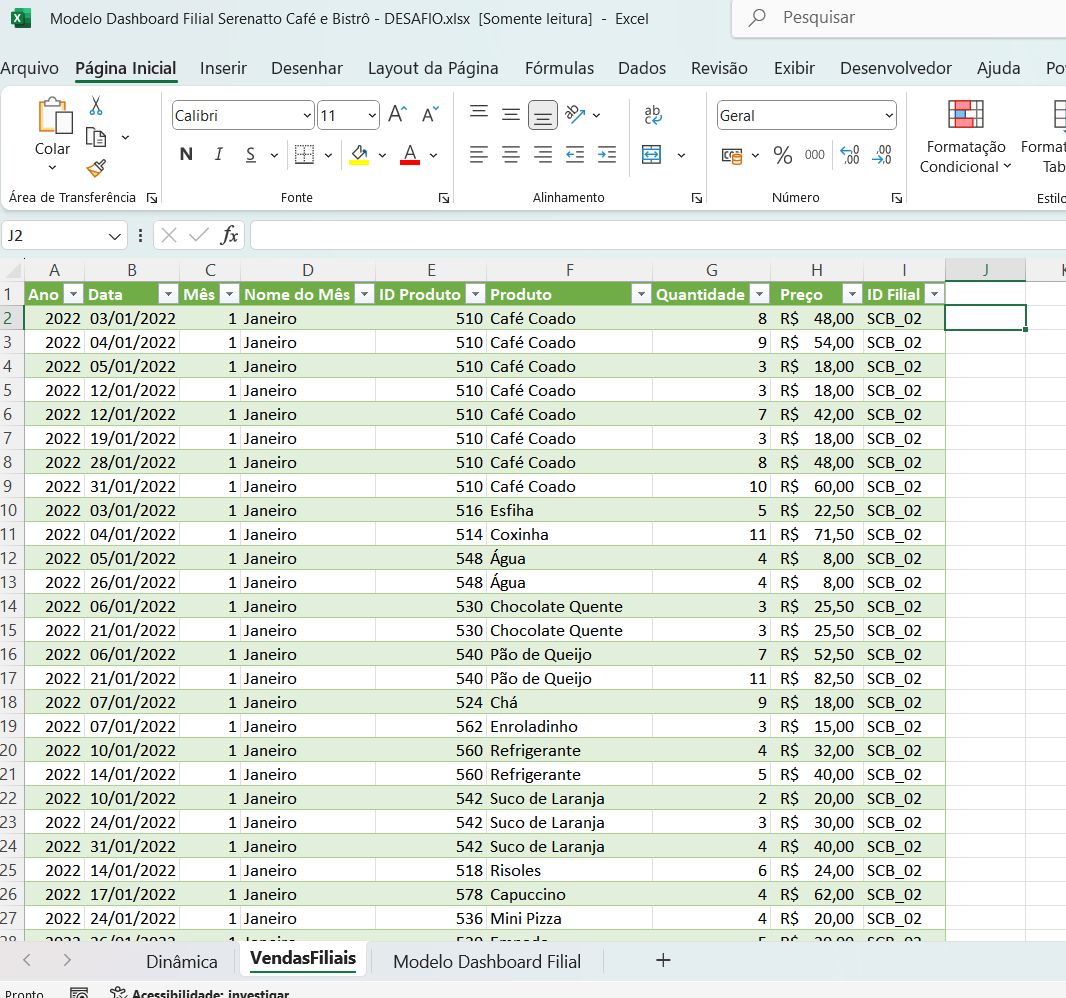The image size is (1066, 998).
Task: Open the Alinhamento dialog launcher
Action: (x=697, y=198)
